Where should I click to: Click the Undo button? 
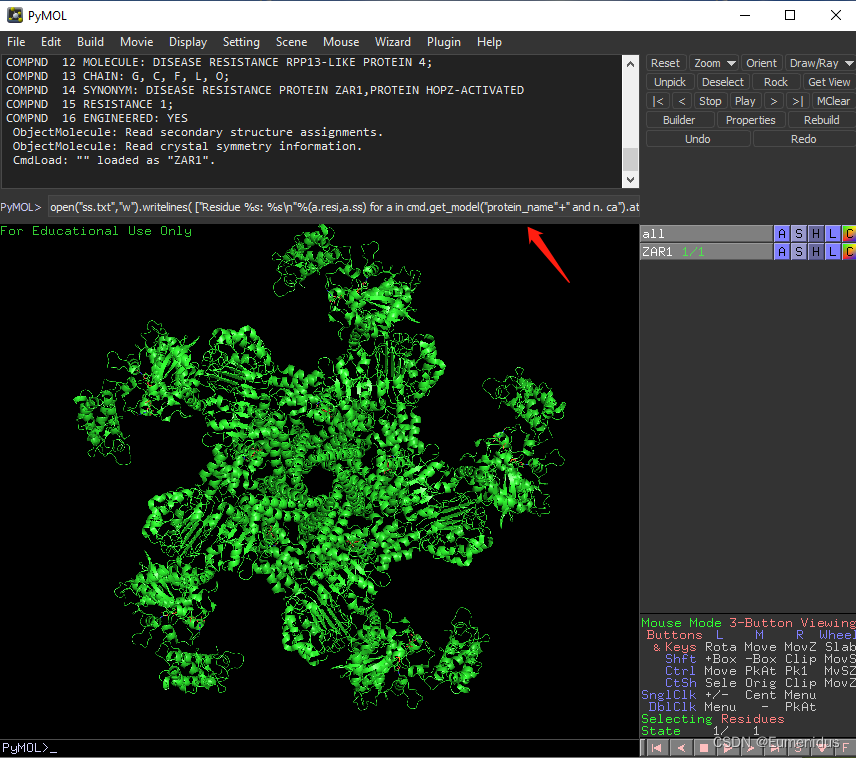point(698,139)
